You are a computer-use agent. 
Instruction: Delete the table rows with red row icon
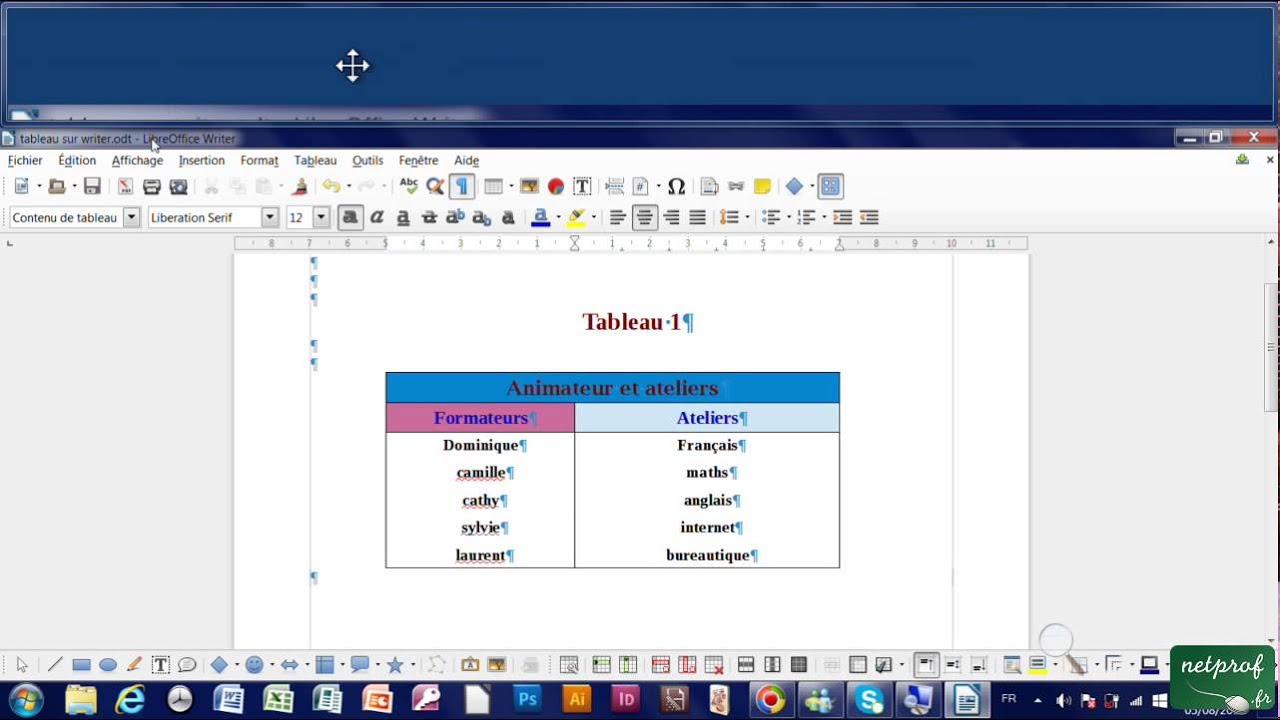pyautogui.click(x=660, y=665)
